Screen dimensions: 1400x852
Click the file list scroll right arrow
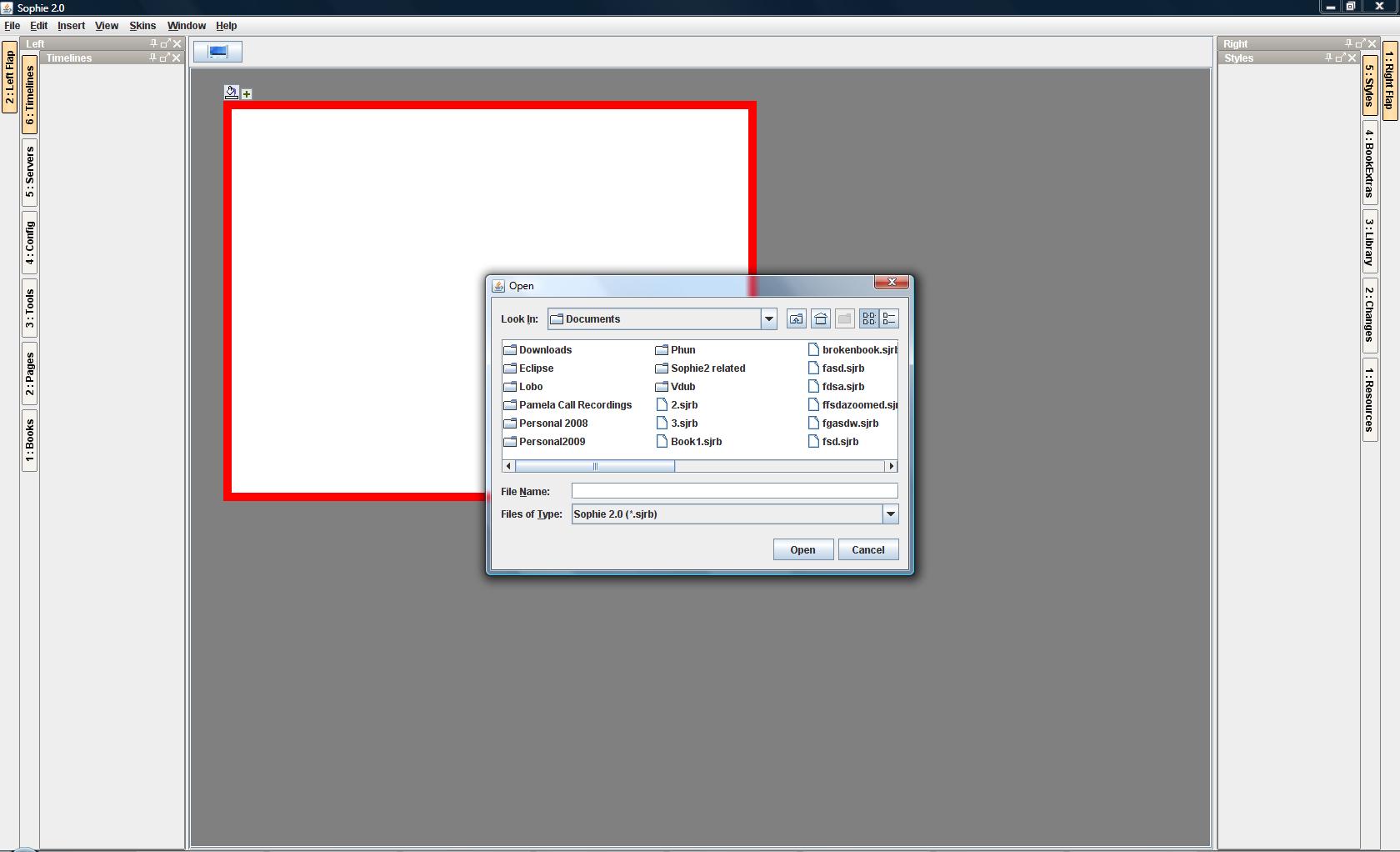(x=892, y=466)
